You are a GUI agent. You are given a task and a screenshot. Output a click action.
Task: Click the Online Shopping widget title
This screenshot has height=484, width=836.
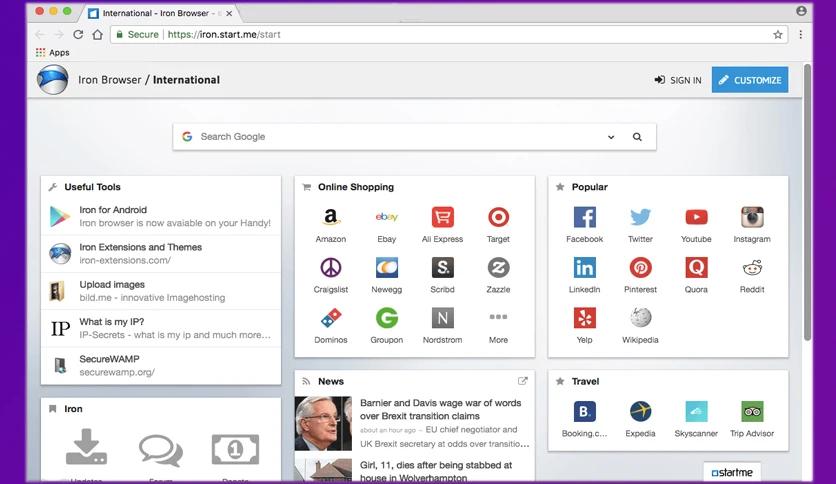[x=356, y=187]
